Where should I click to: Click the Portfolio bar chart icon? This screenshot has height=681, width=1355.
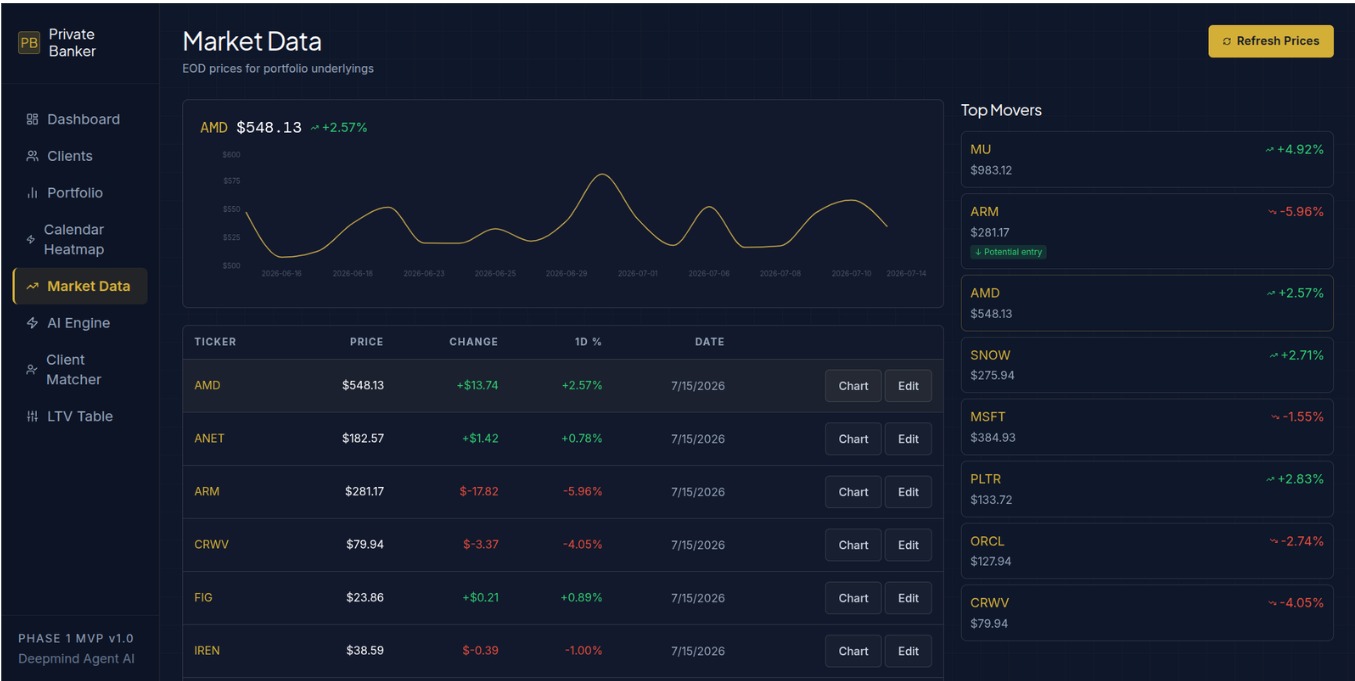(x=32, y=193)
